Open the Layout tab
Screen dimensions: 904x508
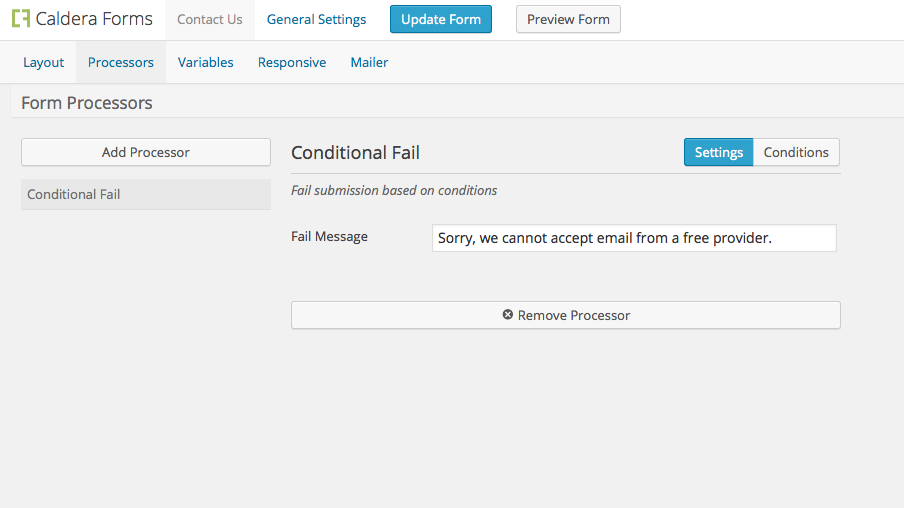[43, 62]
